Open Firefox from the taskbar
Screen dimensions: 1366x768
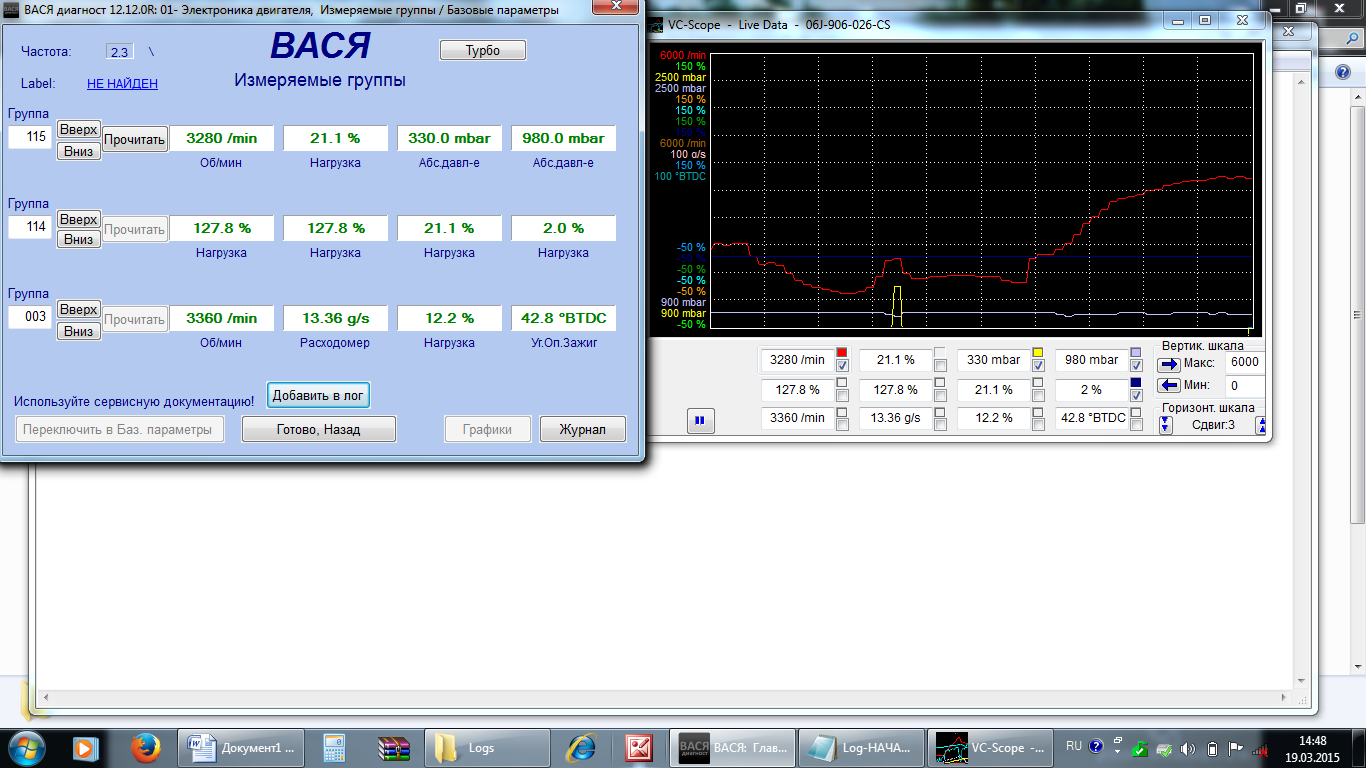coord(147,747)
